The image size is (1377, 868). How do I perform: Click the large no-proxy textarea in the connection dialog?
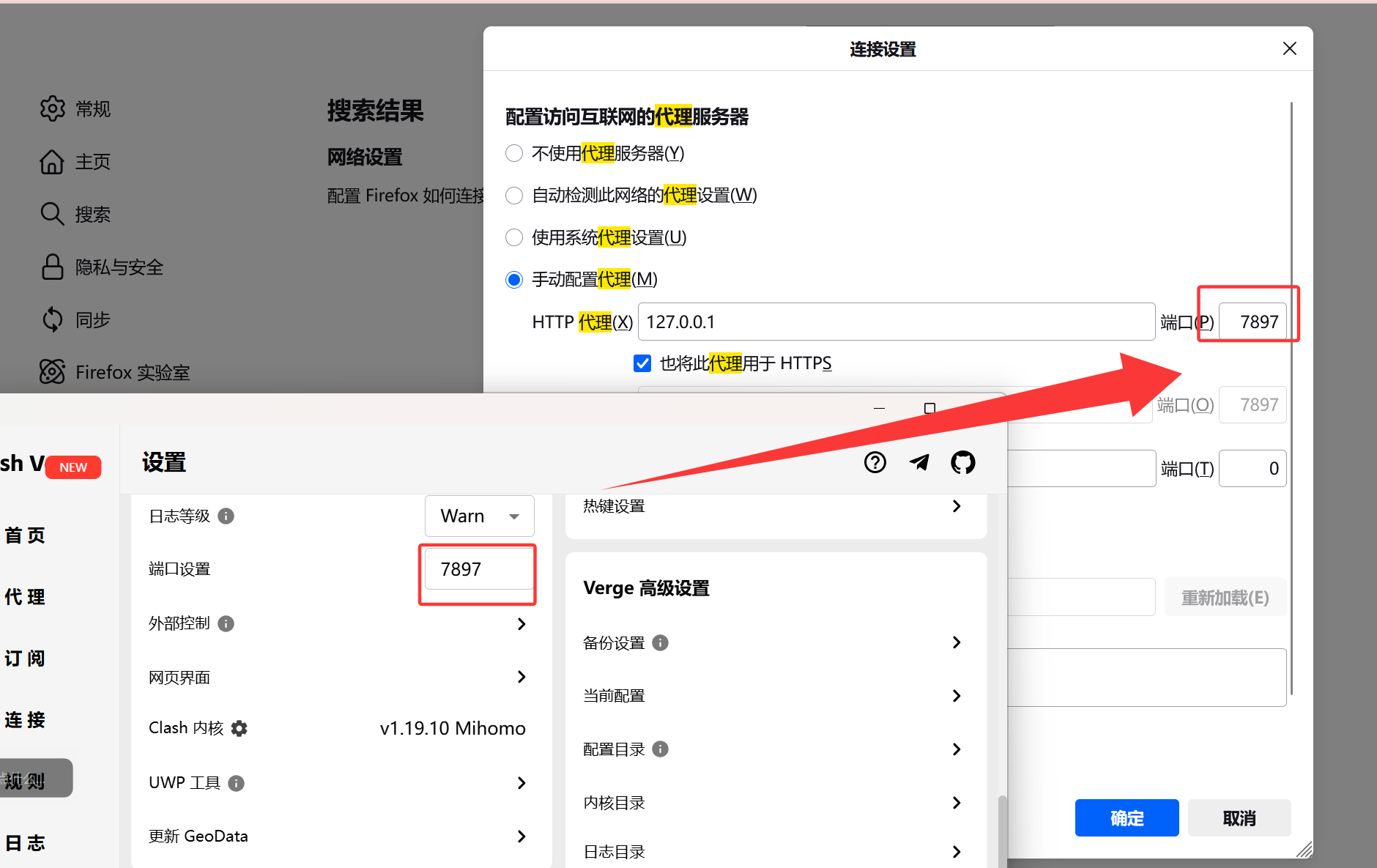tap(1147, 678)
